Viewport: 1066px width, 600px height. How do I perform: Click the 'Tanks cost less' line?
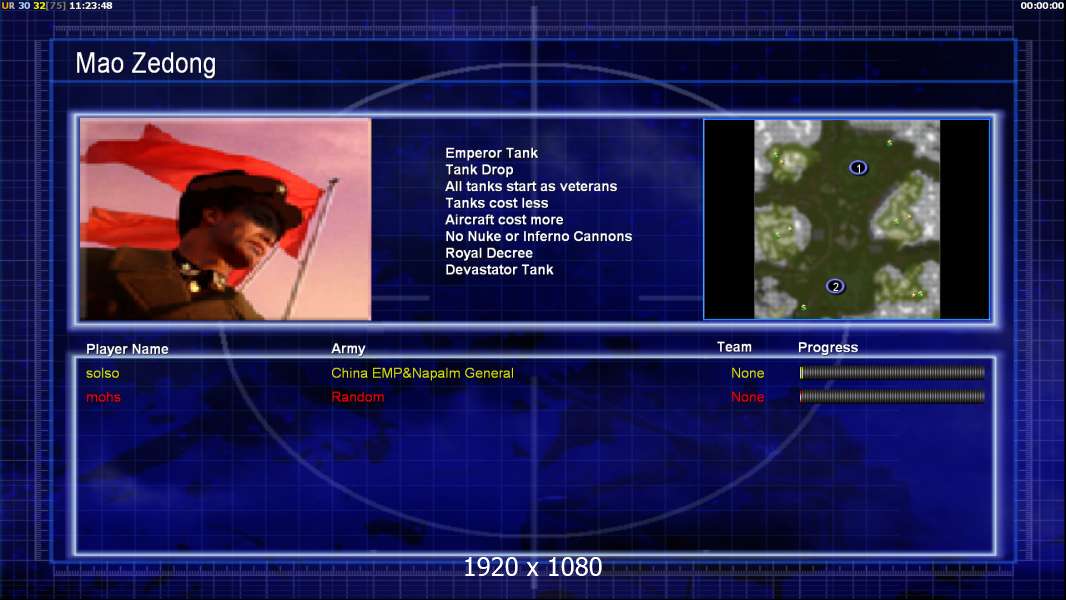click(x=496, y=203)
